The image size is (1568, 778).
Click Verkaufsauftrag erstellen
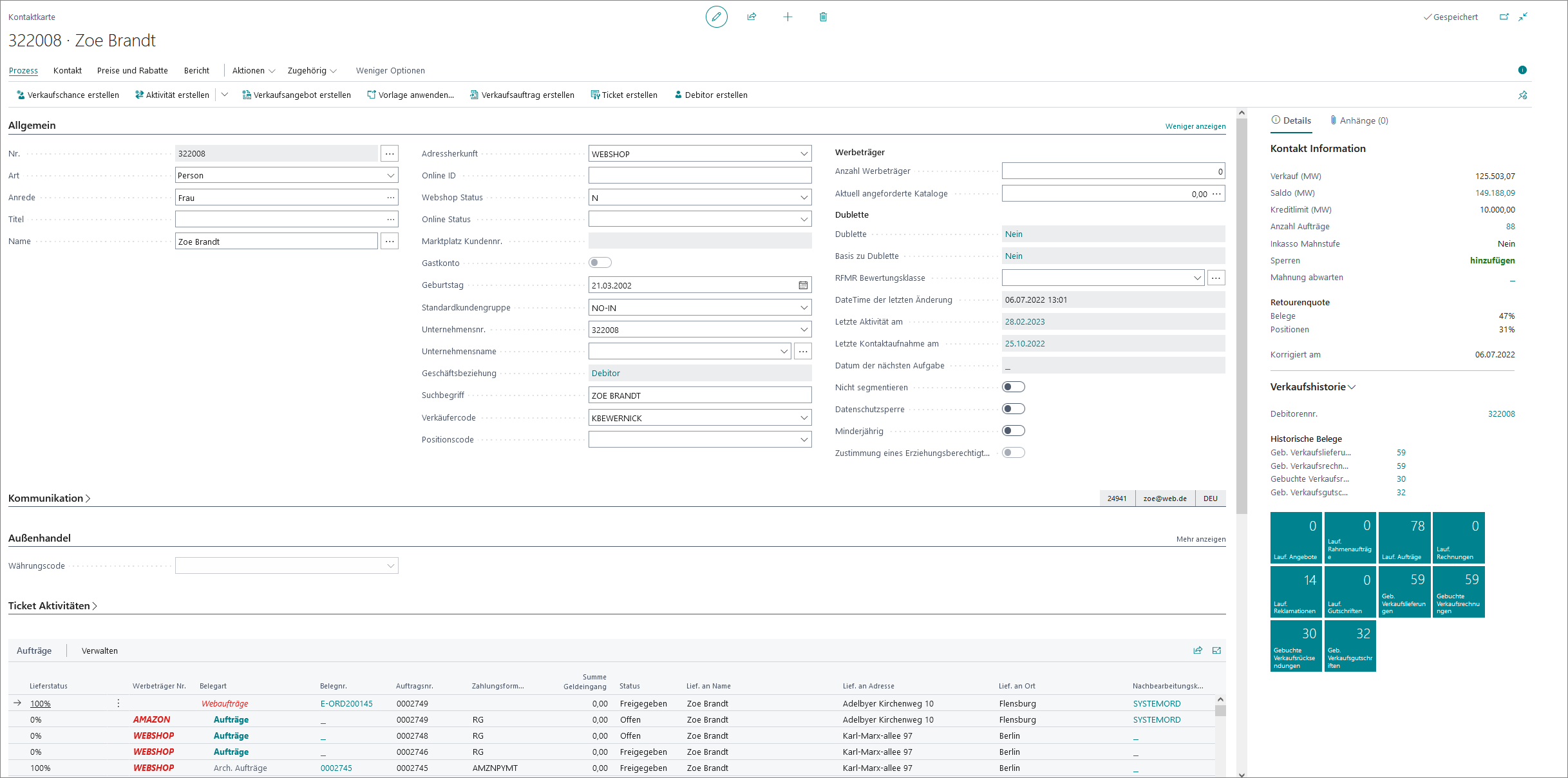[x=522, y=95]
